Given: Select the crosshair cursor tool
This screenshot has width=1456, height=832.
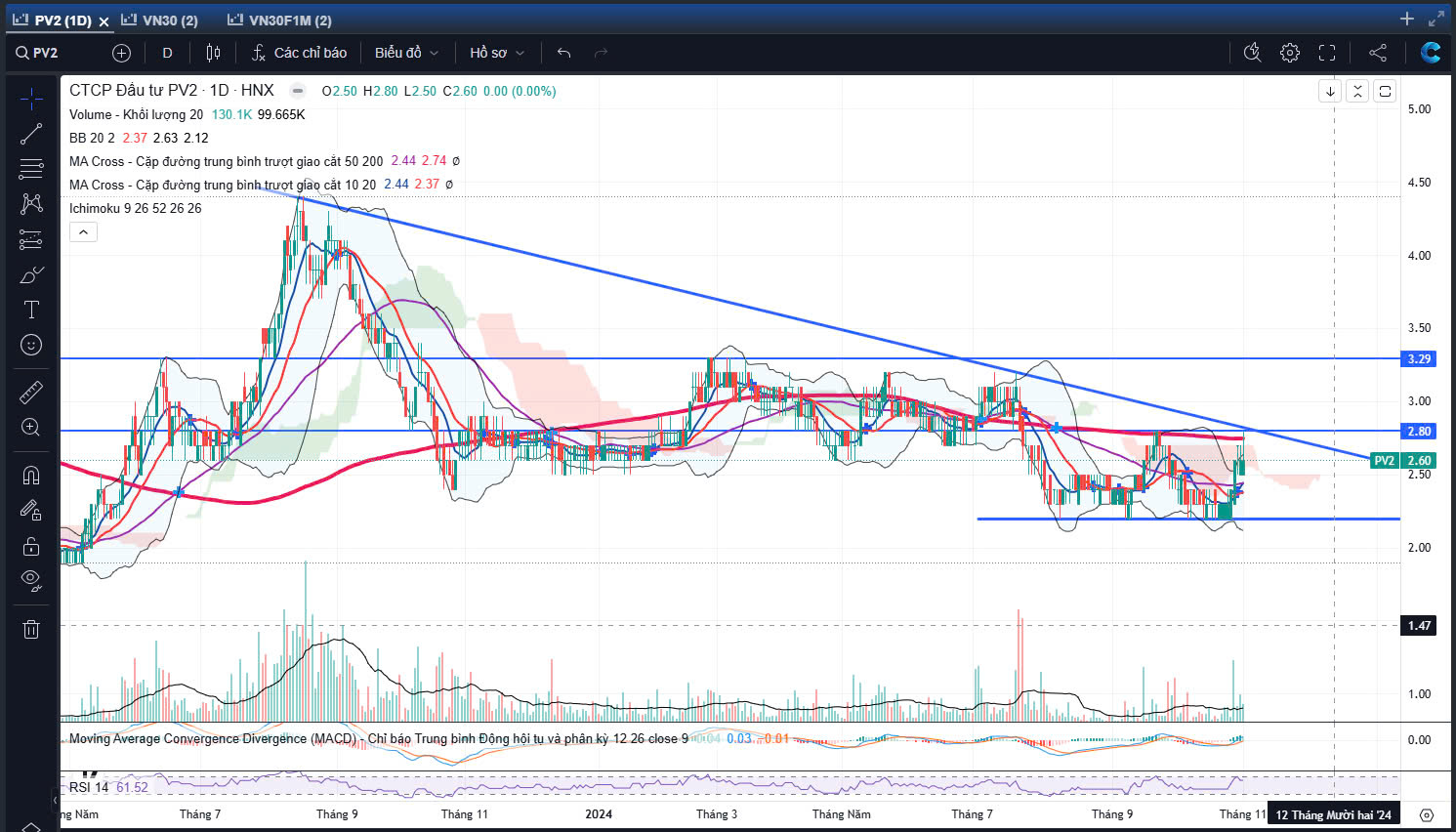Looking at the screenshot, I should tap(31, 99).
